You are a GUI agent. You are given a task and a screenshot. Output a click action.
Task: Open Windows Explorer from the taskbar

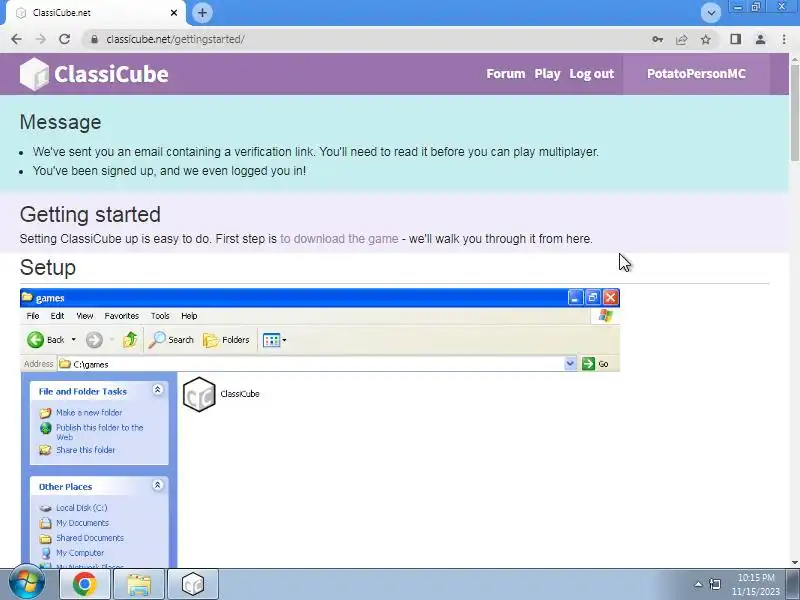[139, 584]
